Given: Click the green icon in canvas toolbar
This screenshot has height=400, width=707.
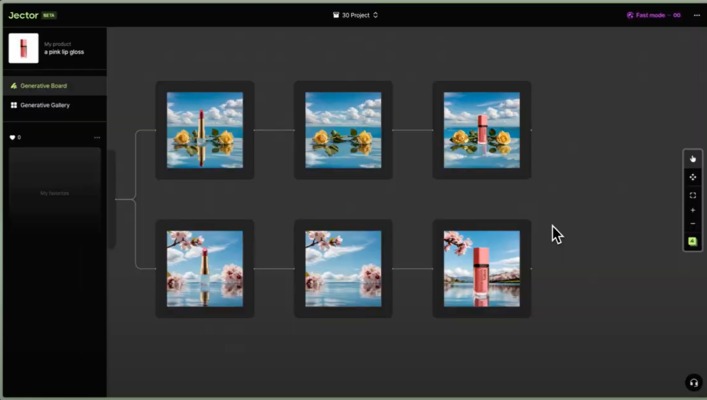Looking at the screenshot, I should tap(692, 242).
